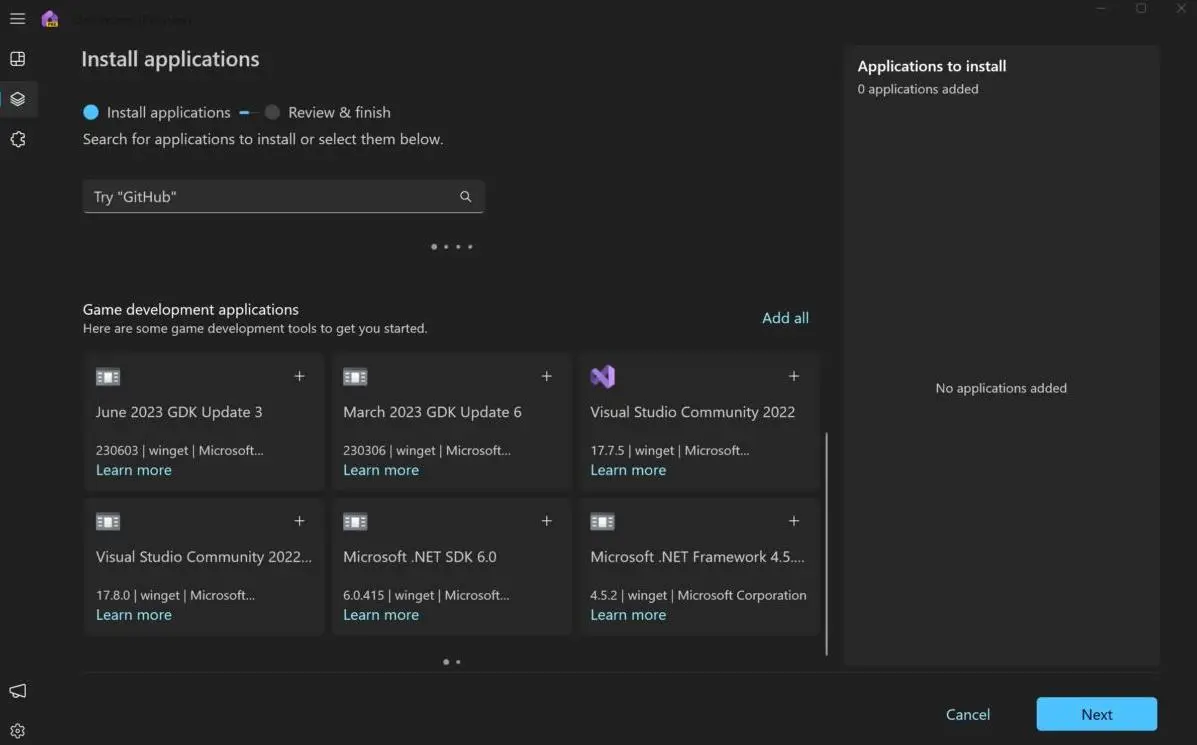Open the Extensions puzzle icon

pos(17,140)
